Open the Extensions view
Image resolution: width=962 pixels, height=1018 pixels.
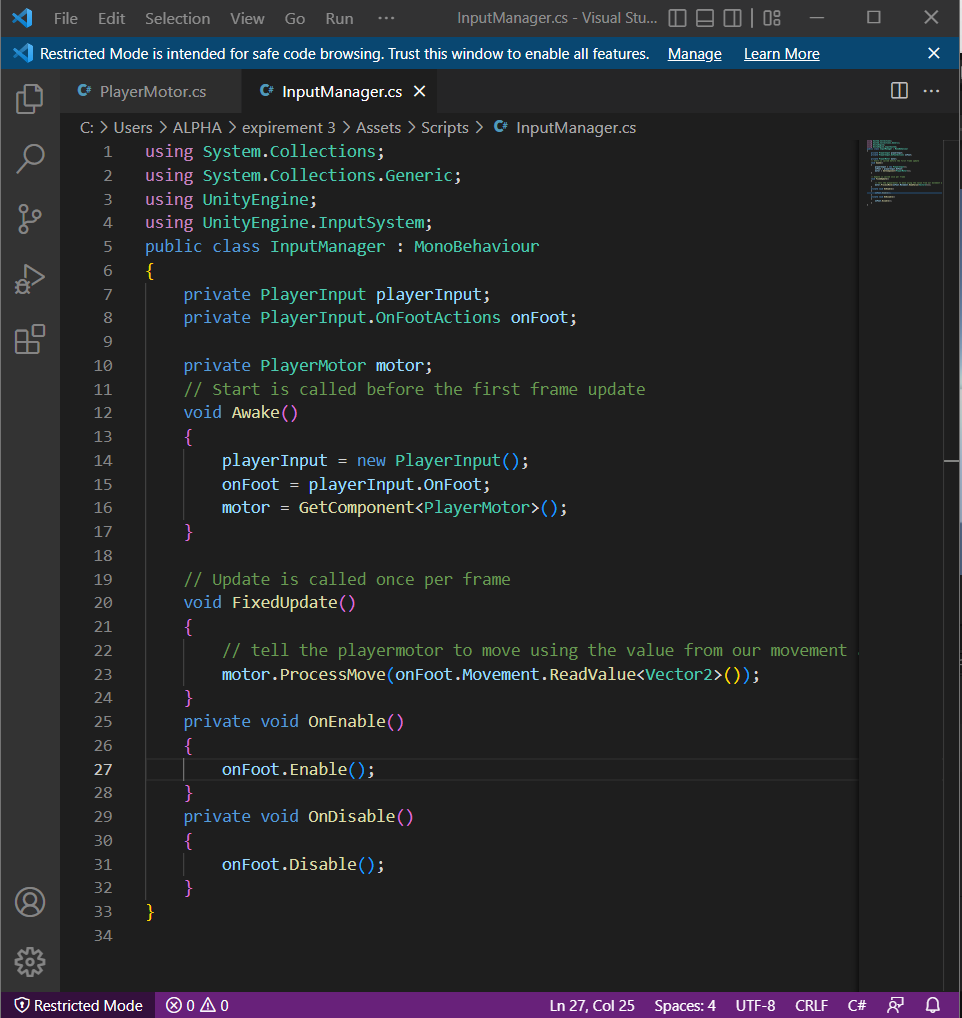30,340
